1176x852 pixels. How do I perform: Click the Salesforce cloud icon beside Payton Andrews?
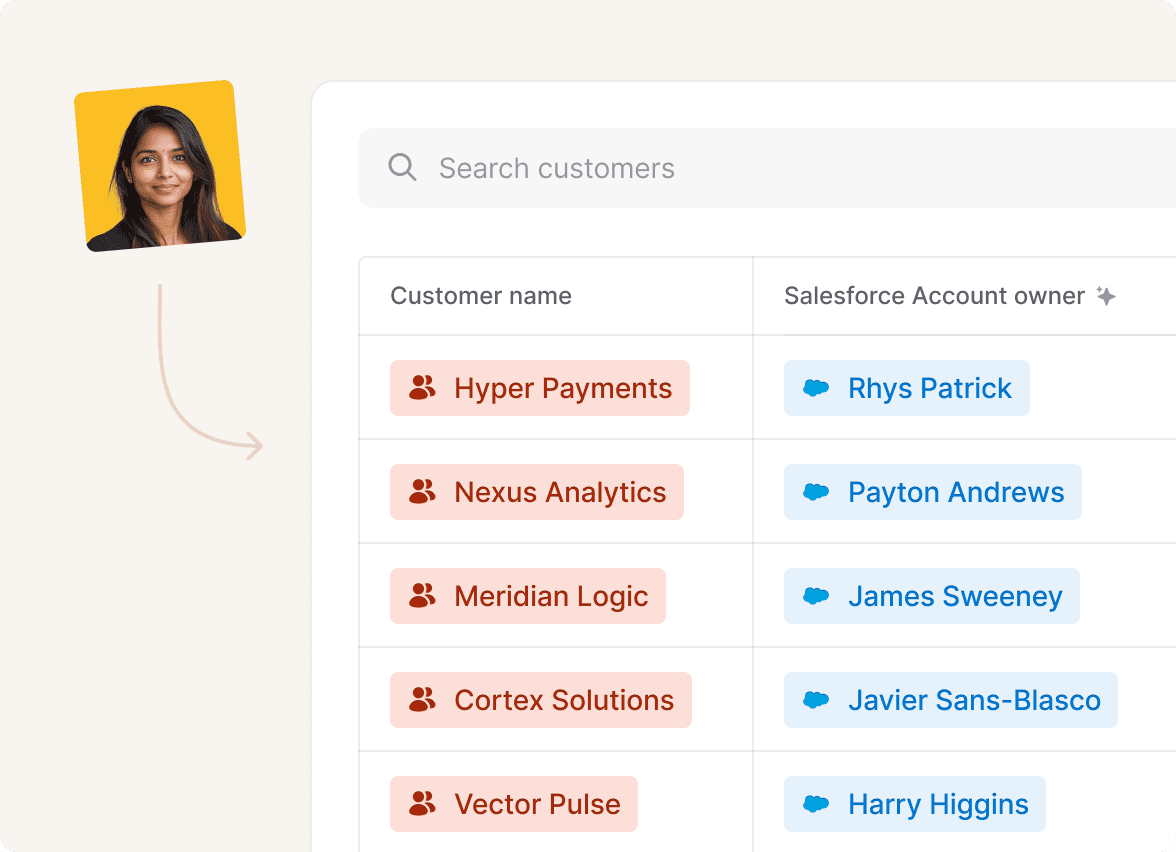tap(816, 492)
